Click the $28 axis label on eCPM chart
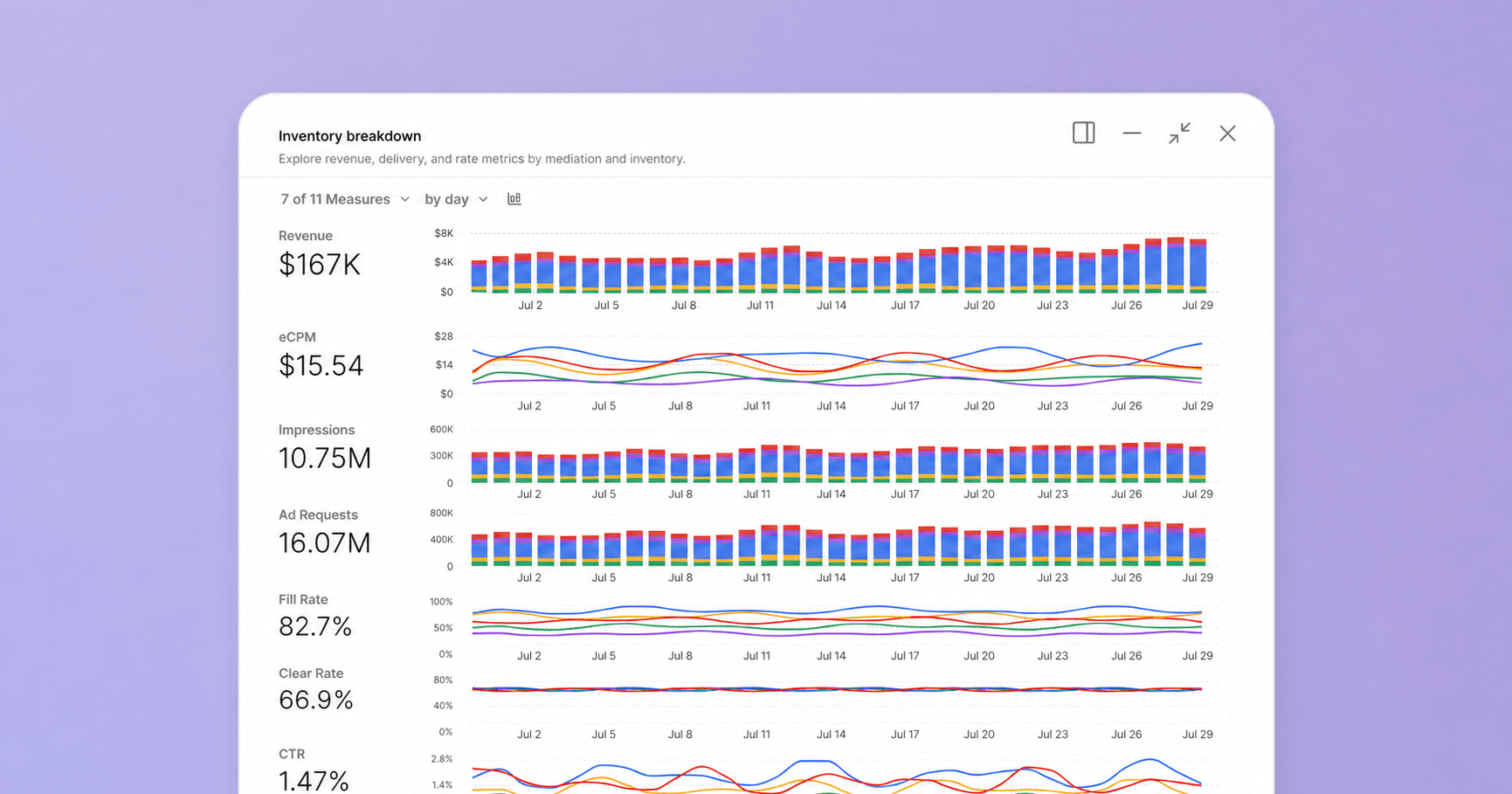 click(x=444, y=336)
